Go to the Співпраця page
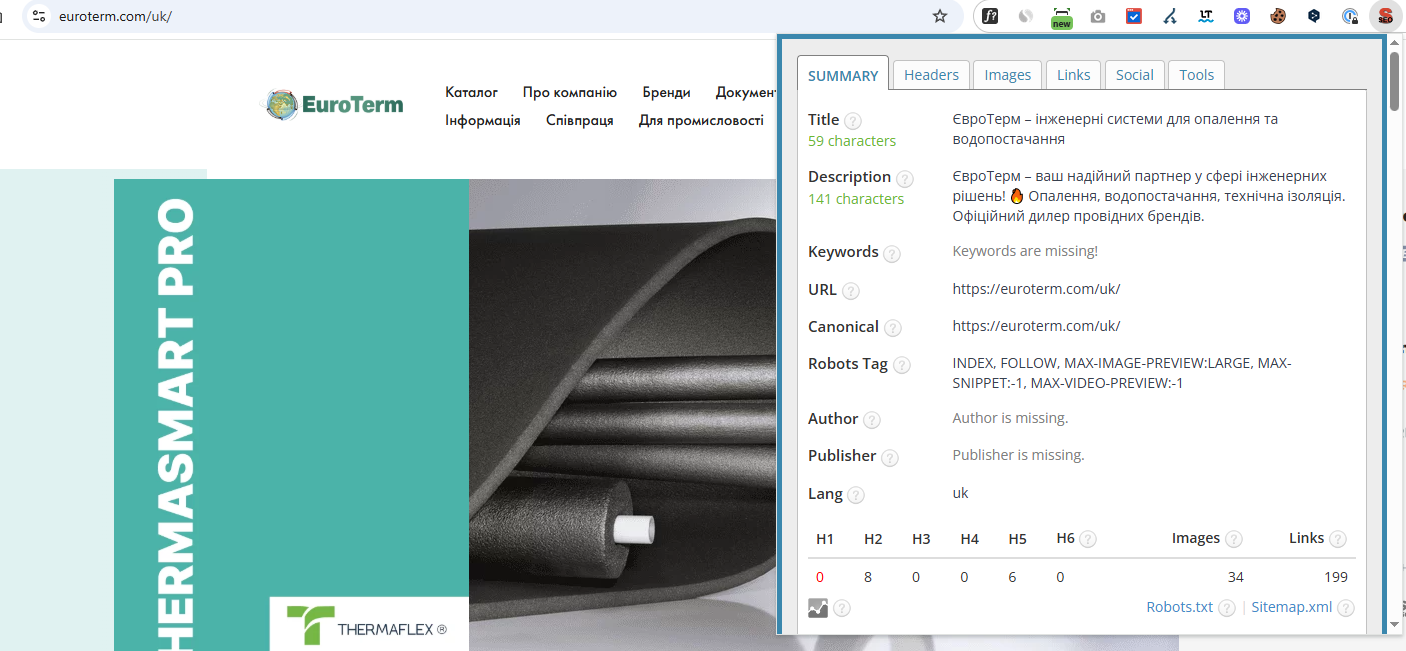 click(579, 120)
